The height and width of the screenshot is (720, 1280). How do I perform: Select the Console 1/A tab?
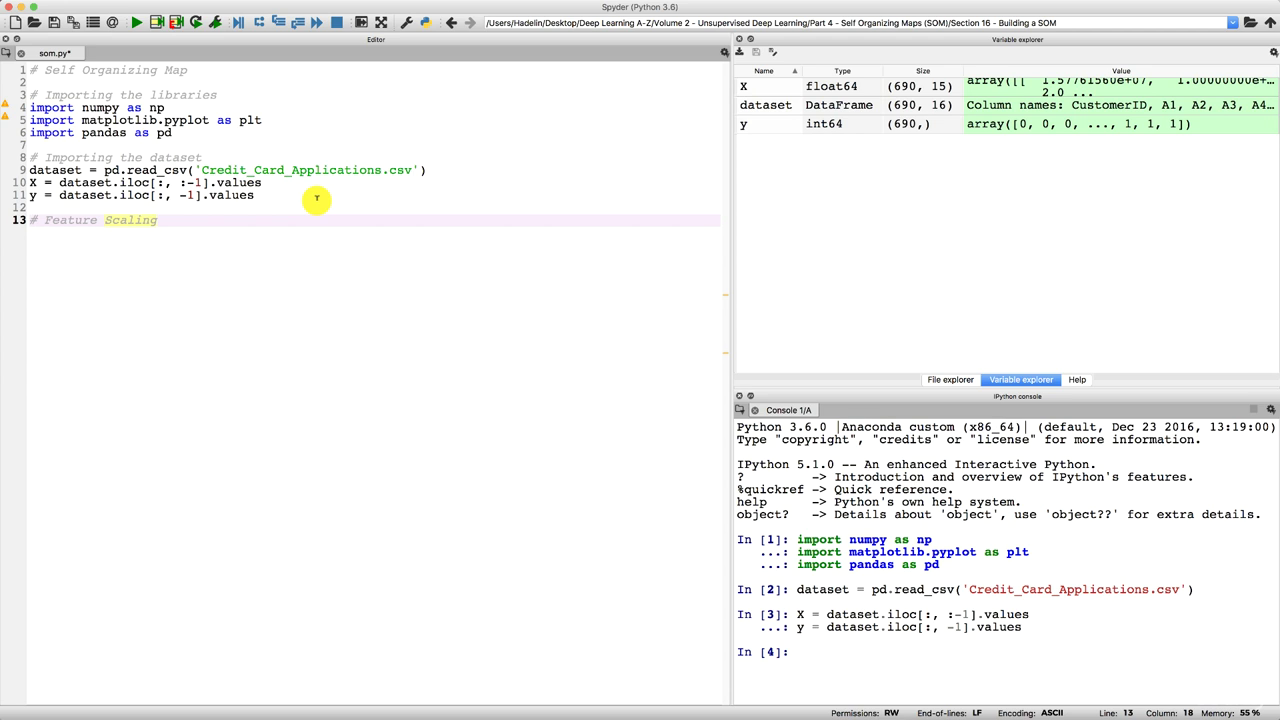pos(788,410)
